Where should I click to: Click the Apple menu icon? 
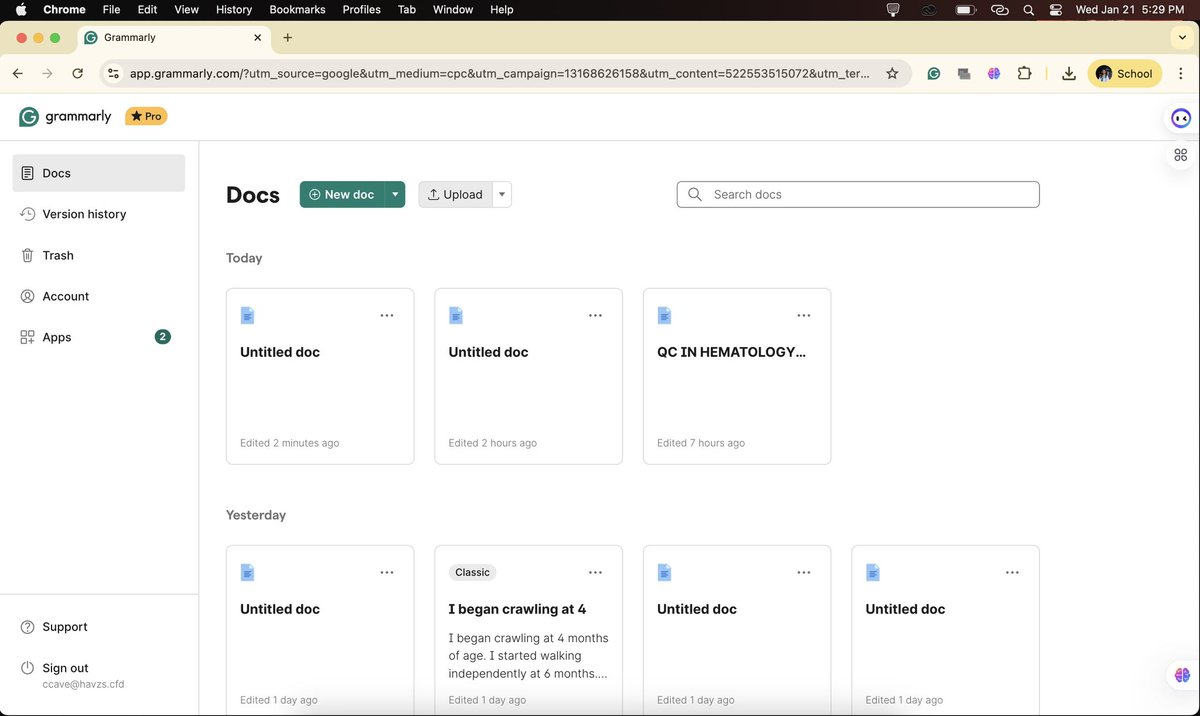point(20,9)
